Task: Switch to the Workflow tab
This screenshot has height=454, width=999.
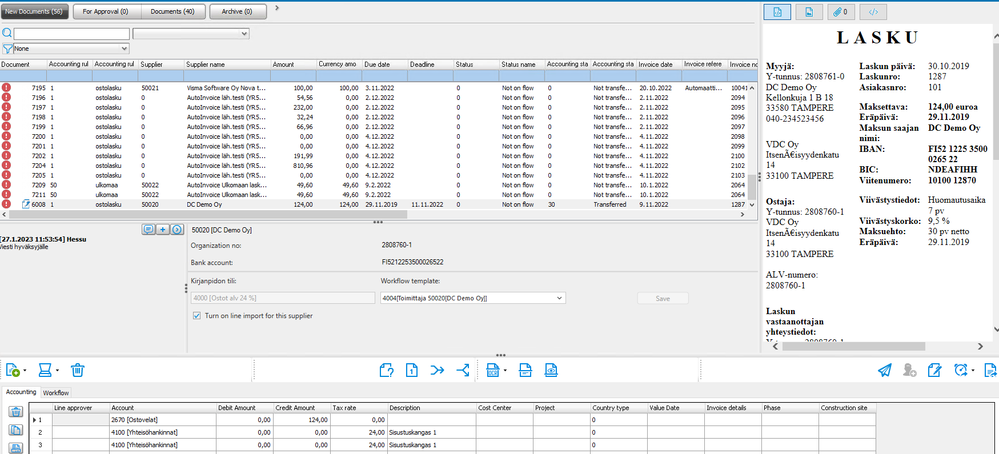Action: point(56,393)
